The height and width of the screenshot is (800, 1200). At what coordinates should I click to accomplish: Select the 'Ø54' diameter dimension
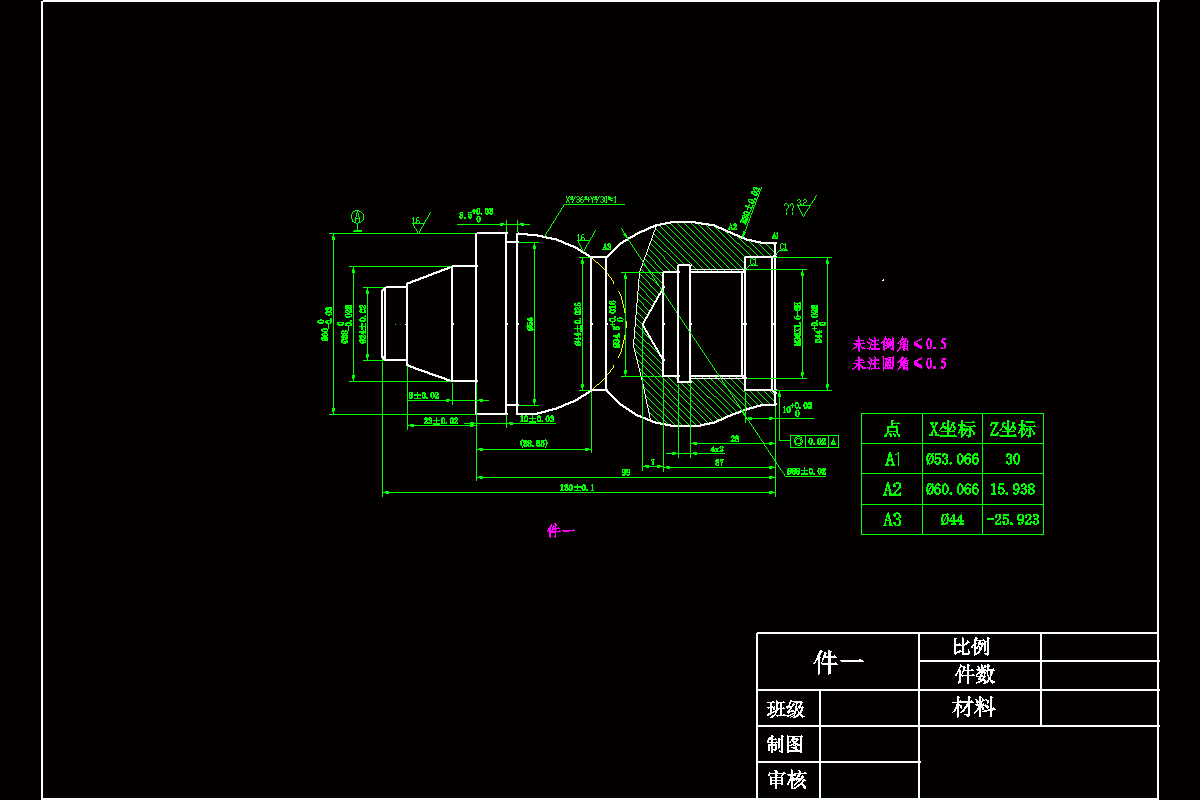point(530,324)
